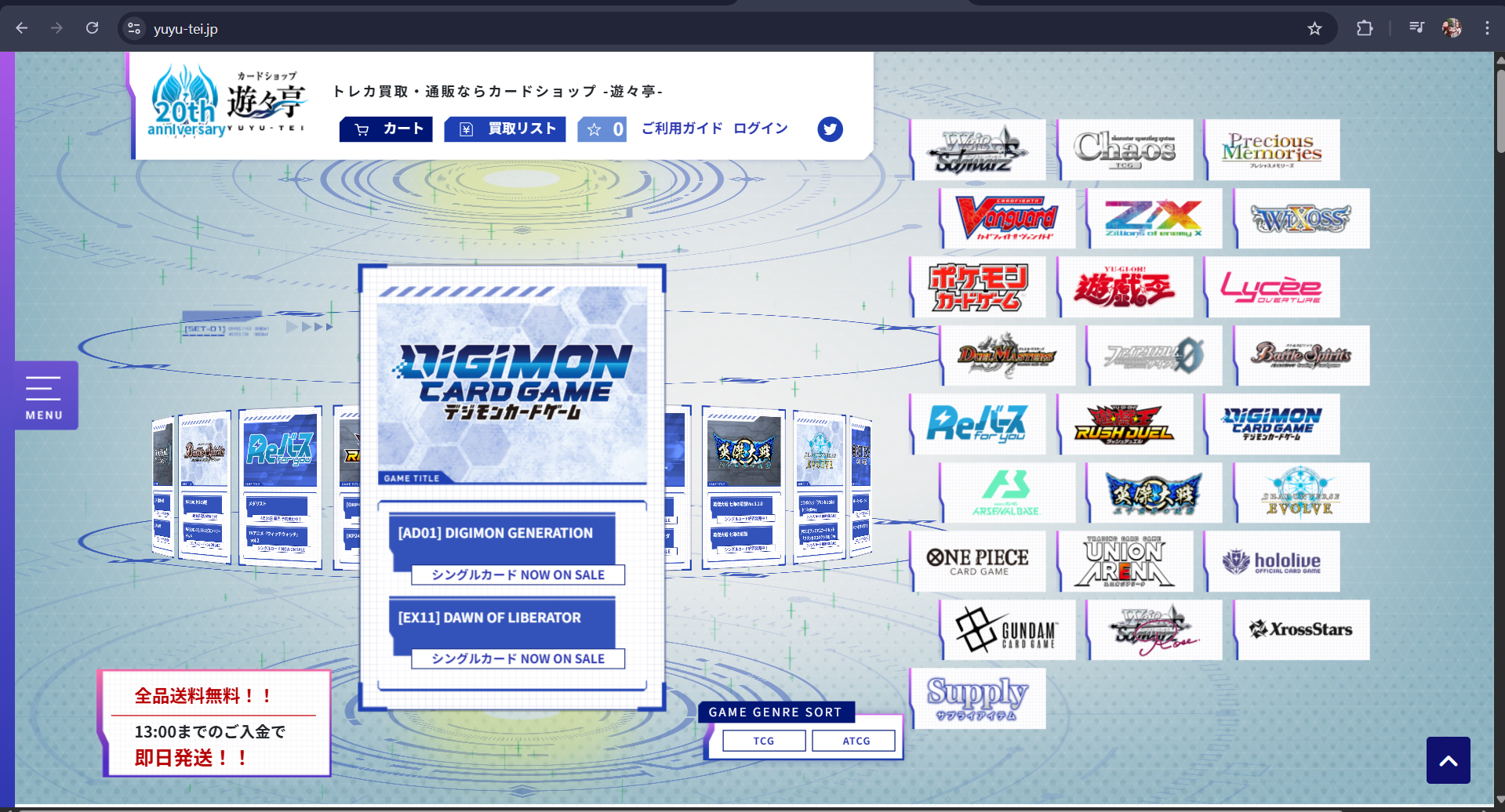Select the Battle Spirits logo tile
This screenshot has height=812, width=1505.
(1302, 356)
